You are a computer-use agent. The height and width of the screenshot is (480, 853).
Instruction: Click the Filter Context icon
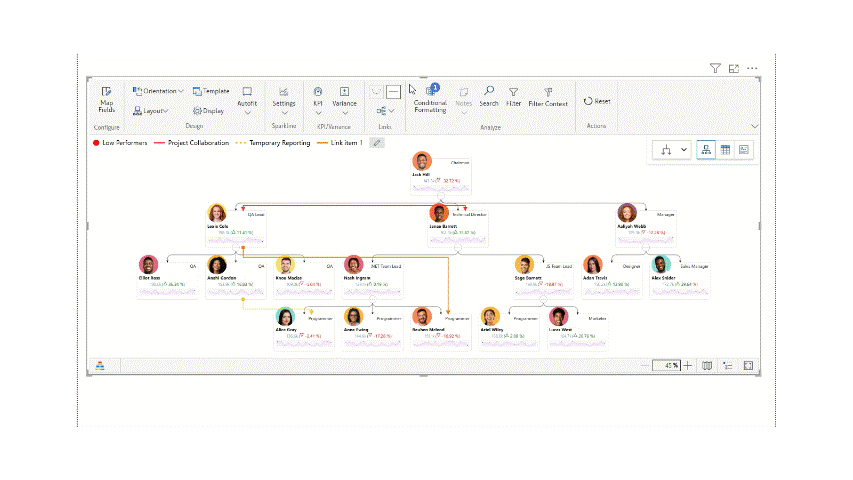[548, 96]
